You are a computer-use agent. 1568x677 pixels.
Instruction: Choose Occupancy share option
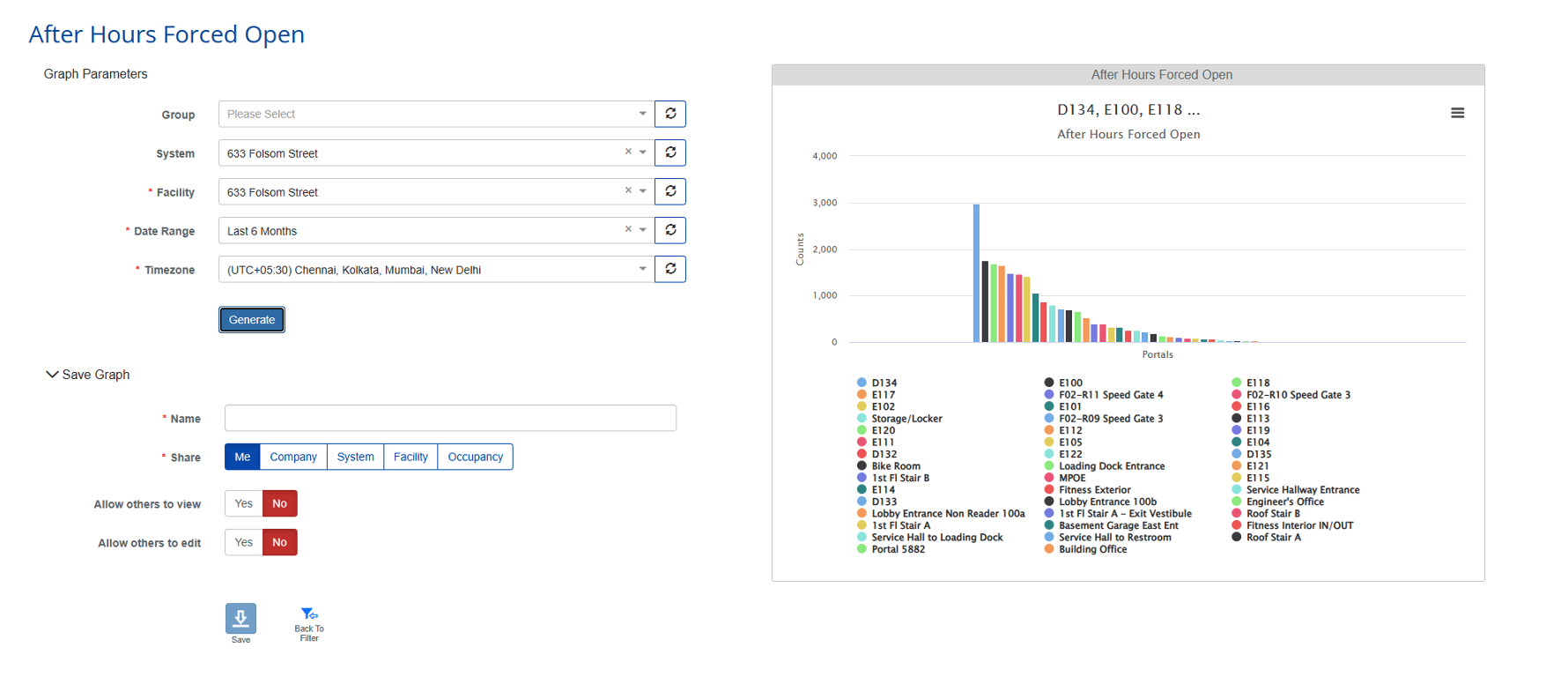[x=475, y=457]
